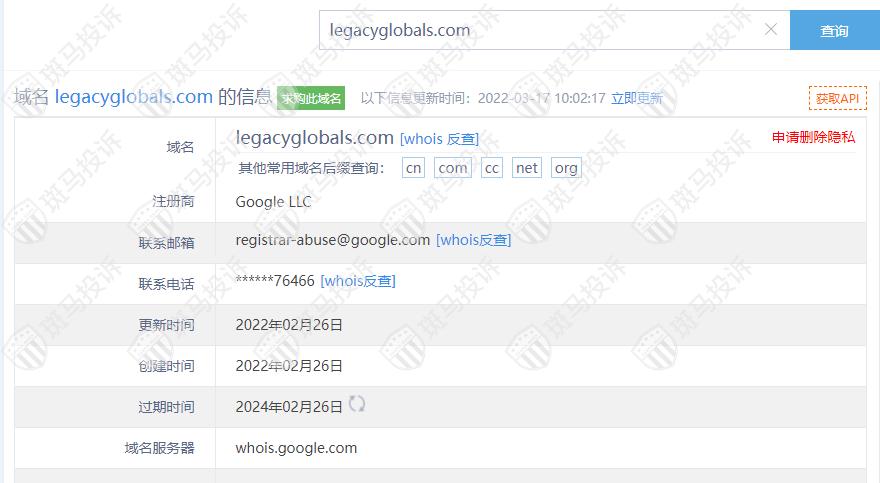
Task: Select the org domain suffix box
Action: (566, 168)
